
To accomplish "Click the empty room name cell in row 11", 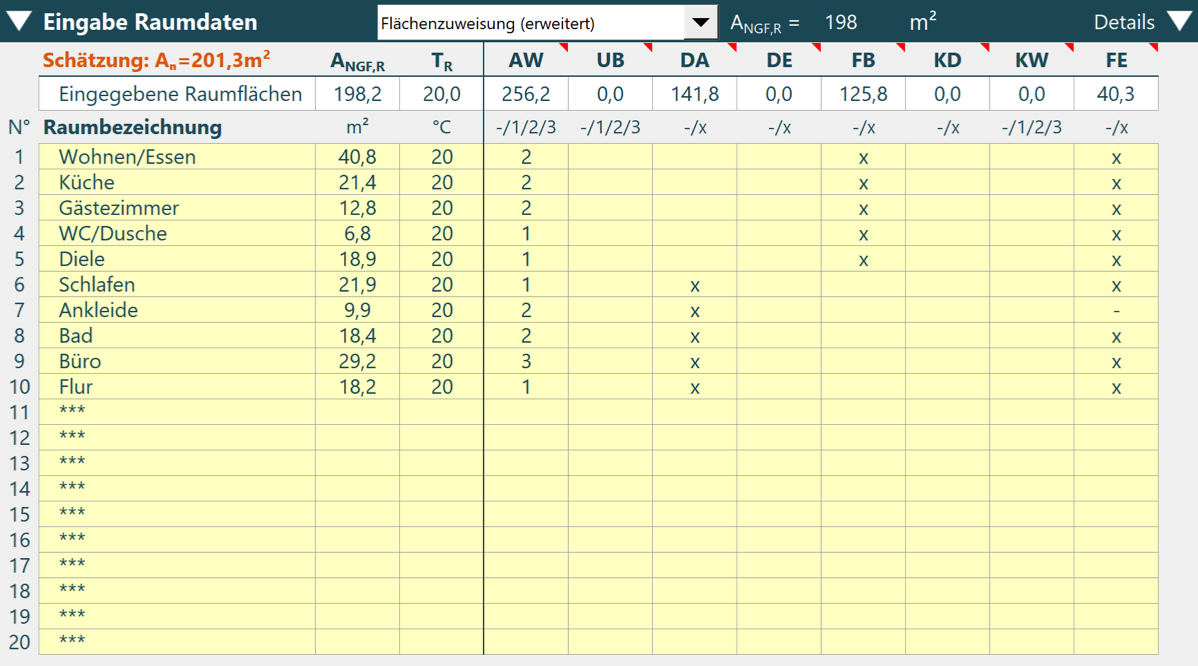I will tap(177, 412).
